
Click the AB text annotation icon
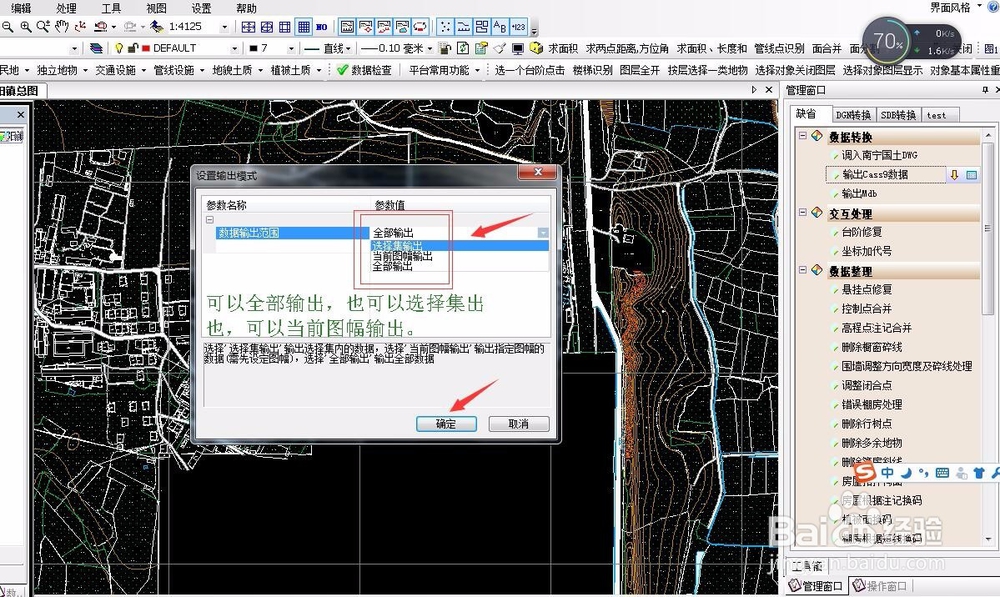[500, 27]
